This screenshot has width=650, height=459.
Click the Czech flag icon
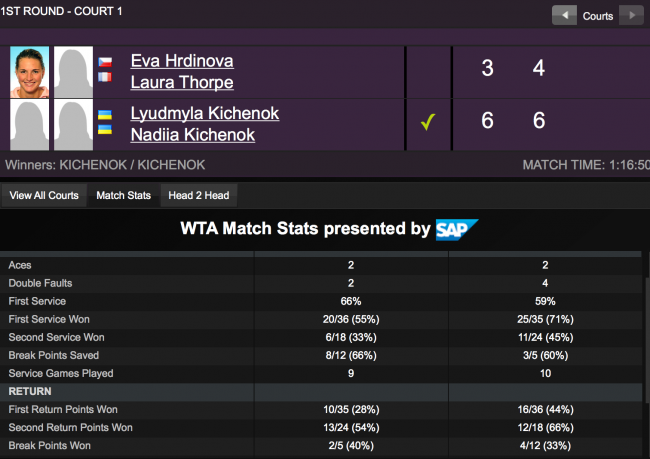coord(105,61)
